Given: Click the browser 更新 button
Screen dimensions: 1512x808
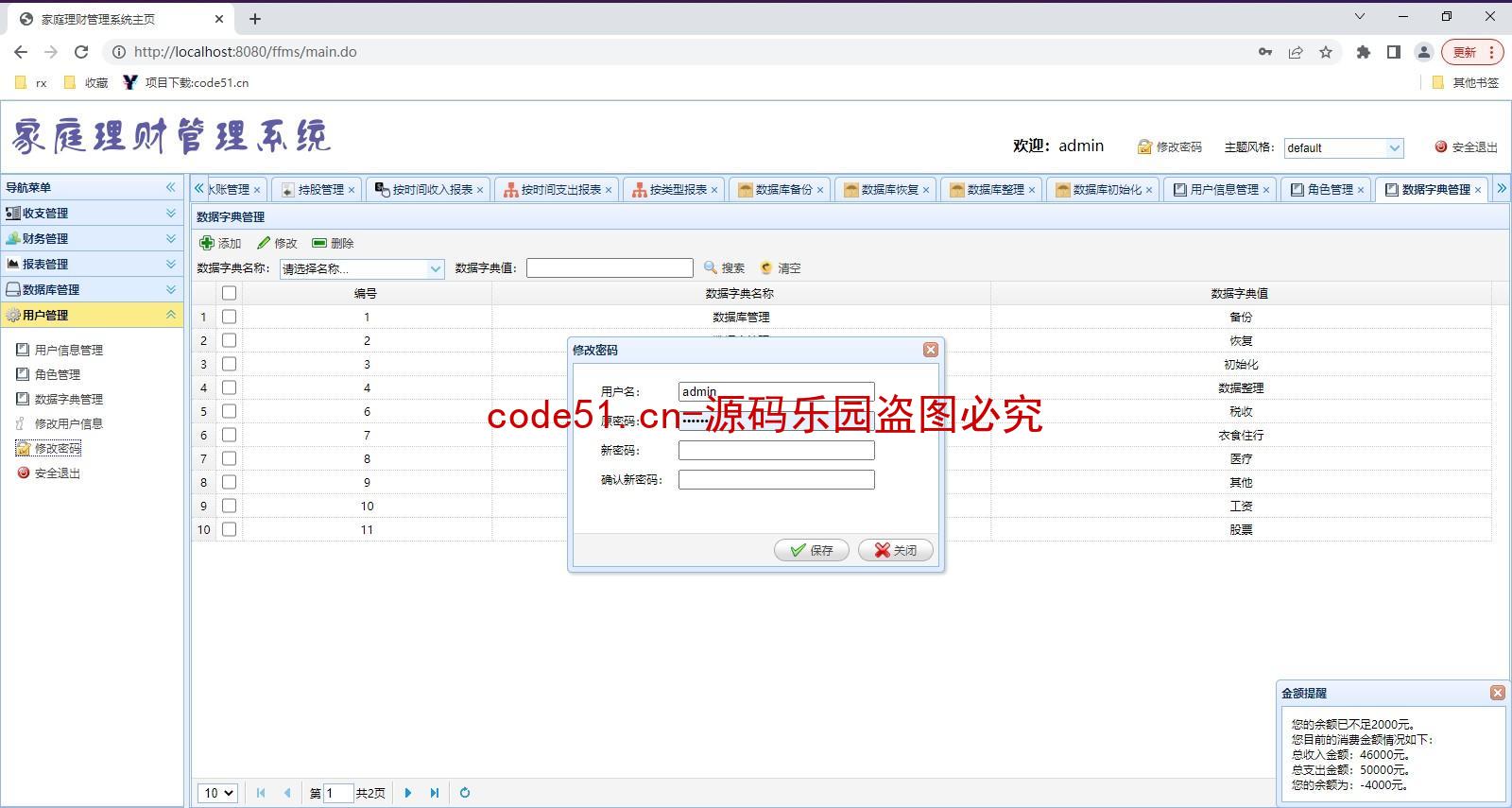Looking at the screenshot, I should point(1471,52).
